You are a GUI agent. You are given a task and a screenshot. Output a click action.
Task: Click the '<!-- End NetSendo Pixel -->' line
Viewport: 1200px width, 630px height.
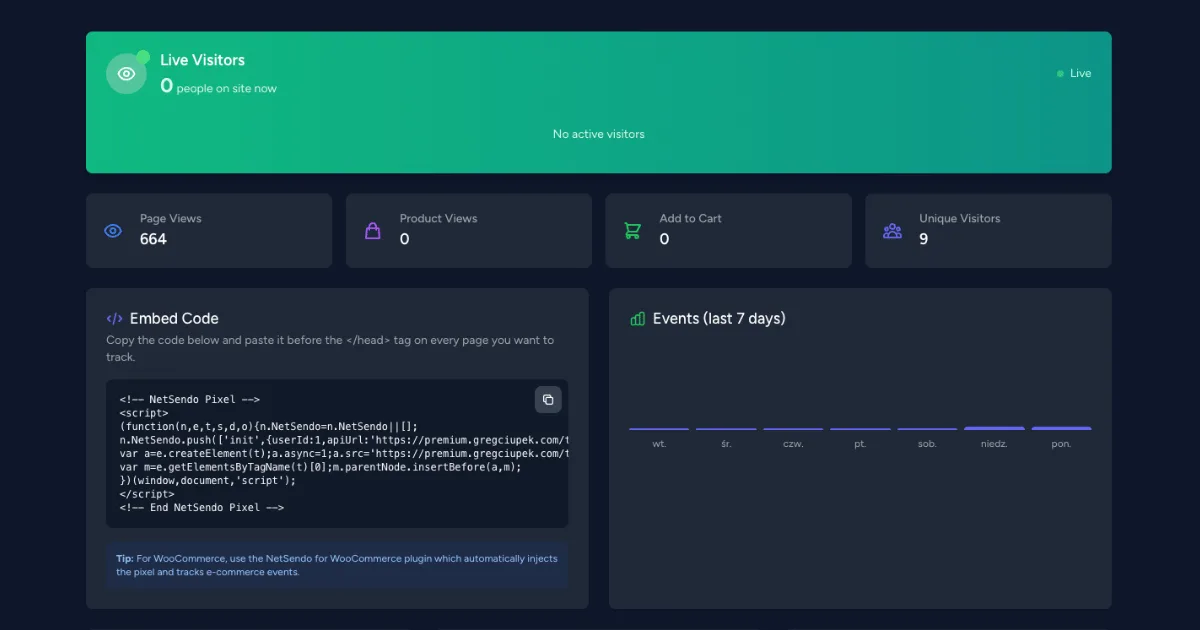[202, 508]
